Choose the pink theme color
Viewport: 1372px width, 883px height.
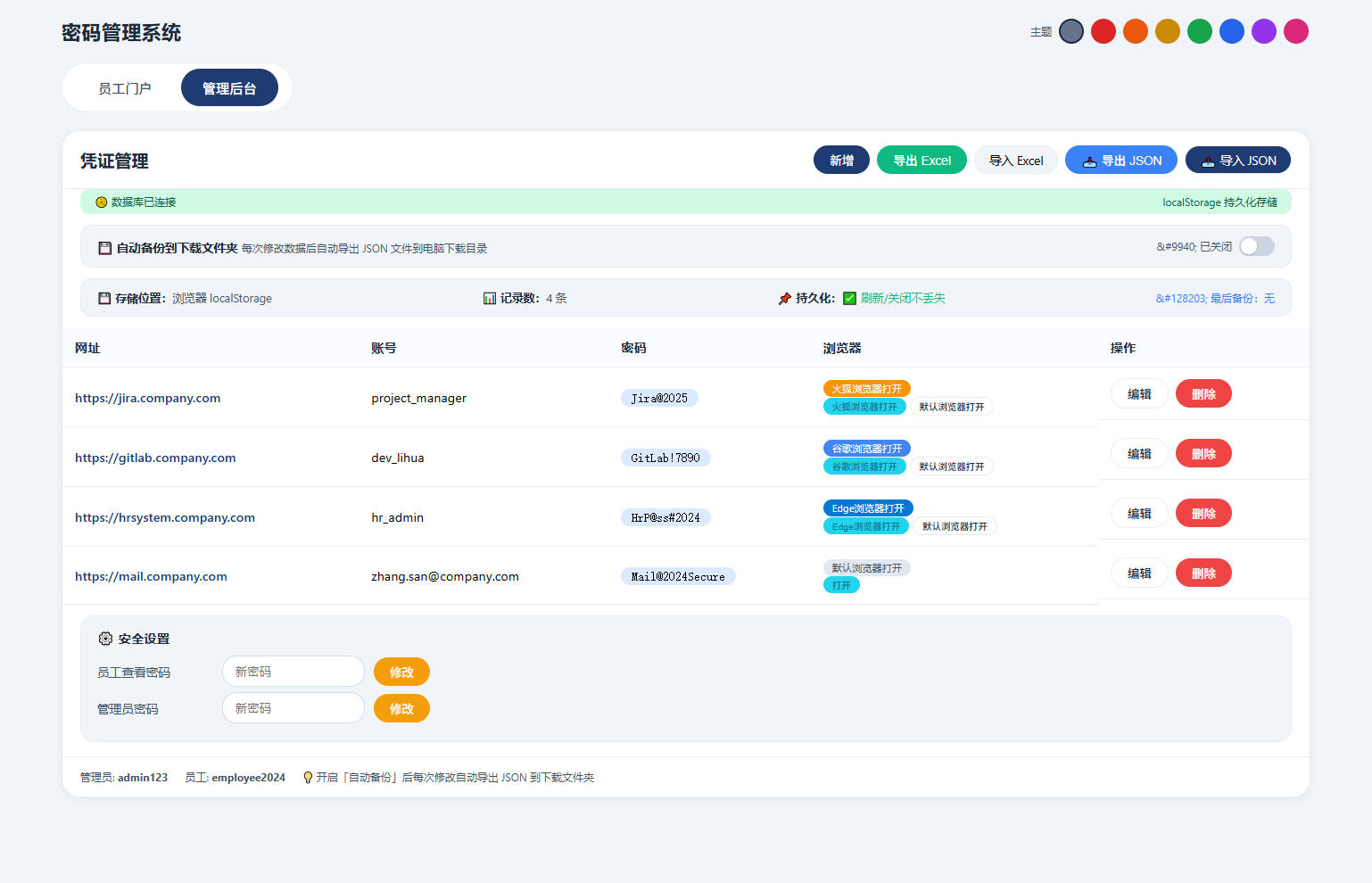point(1296,31)
